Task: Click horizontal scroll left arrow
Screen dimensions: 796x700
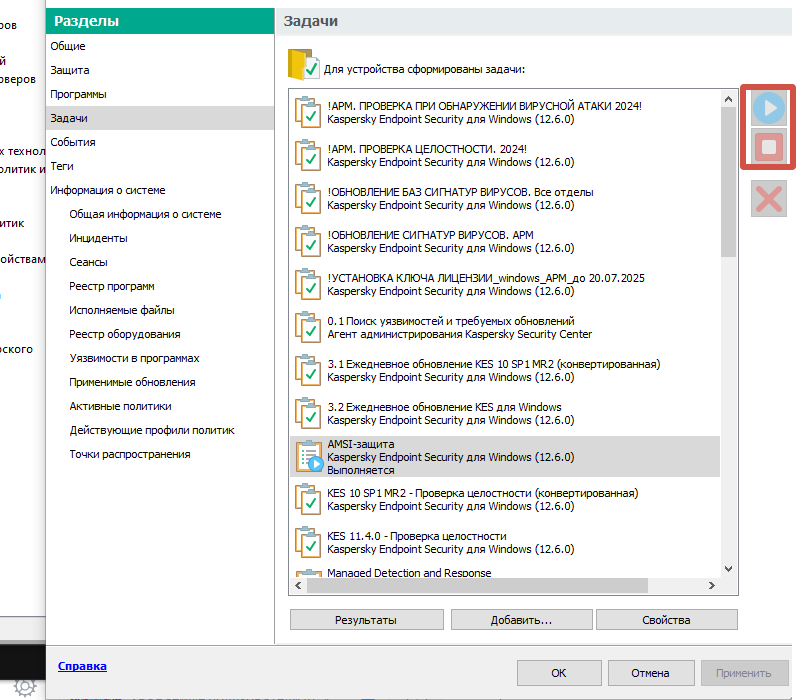Action: click(298, 585)
